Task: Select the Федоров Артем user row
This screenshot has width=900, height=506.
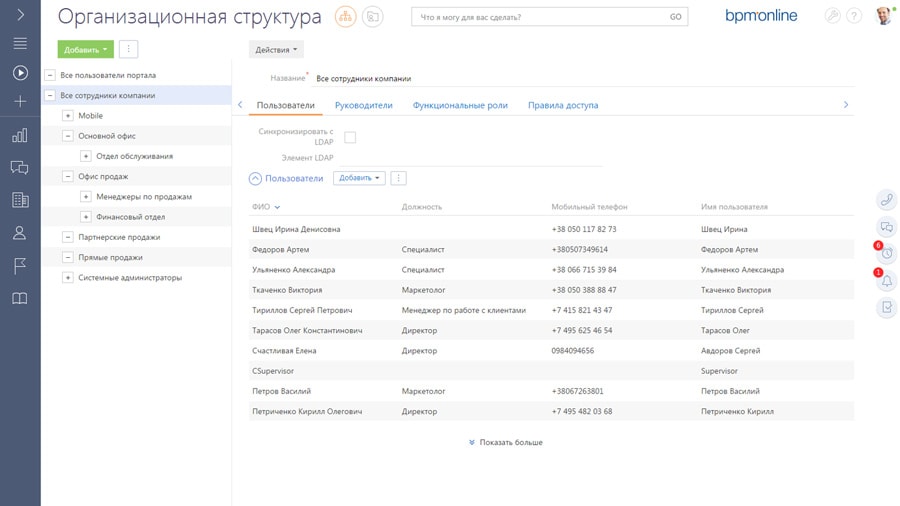Action: pyautogui.click(x=552, y=249)
